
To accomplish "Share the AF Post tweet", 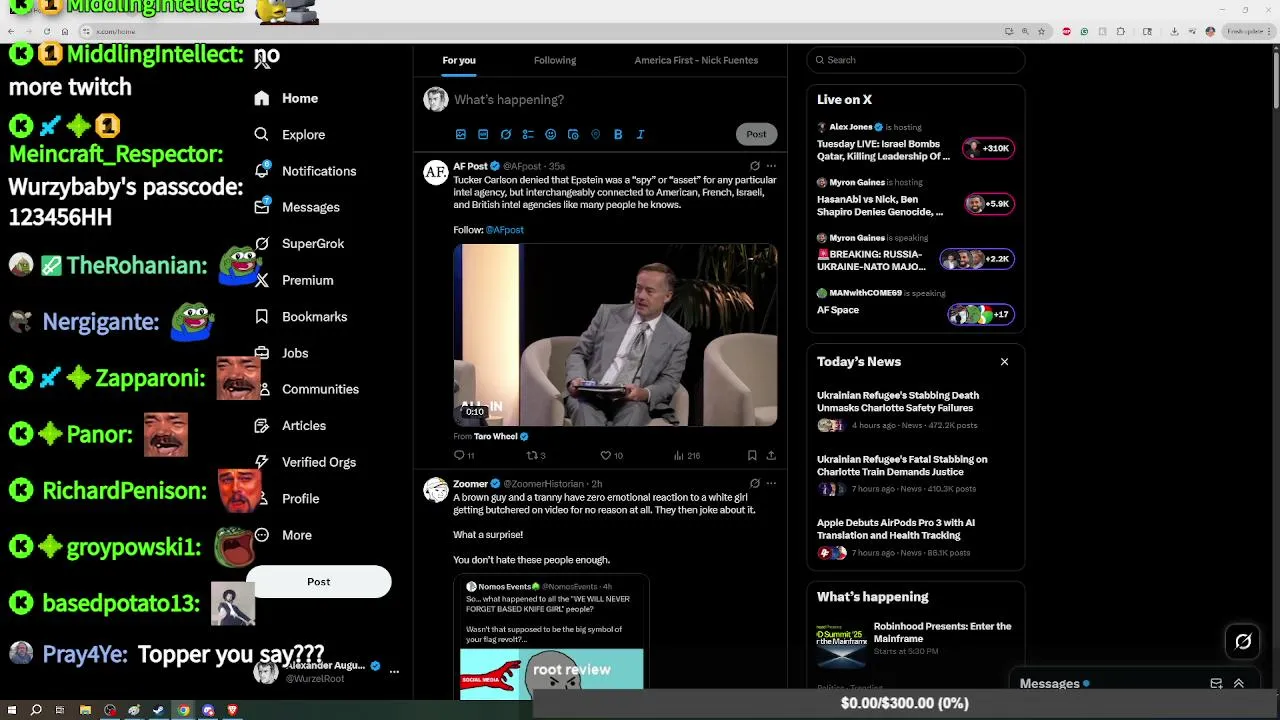I will 771,455.
